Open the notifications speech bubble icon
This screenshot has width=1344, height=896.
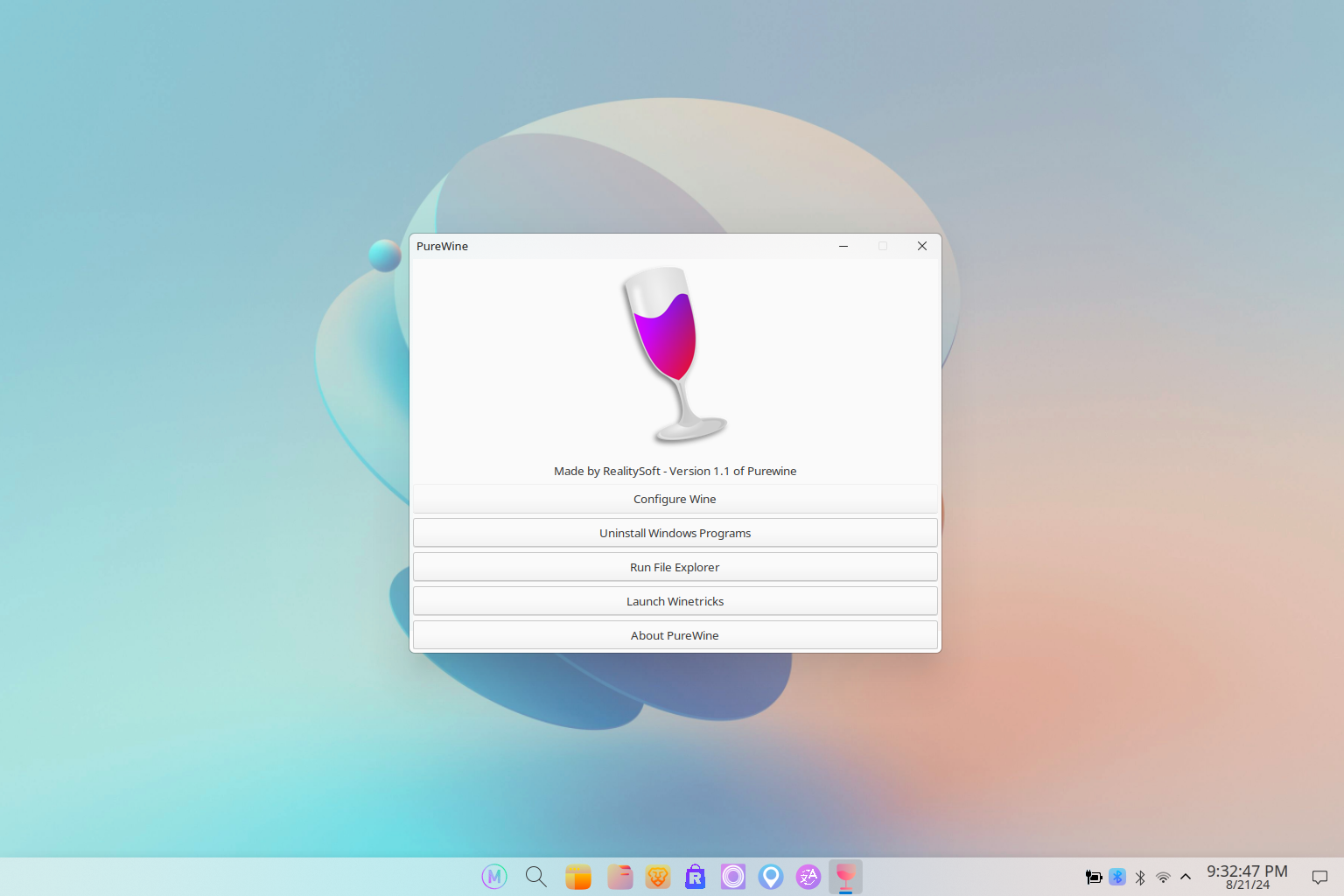click(x=1319, y=877)
